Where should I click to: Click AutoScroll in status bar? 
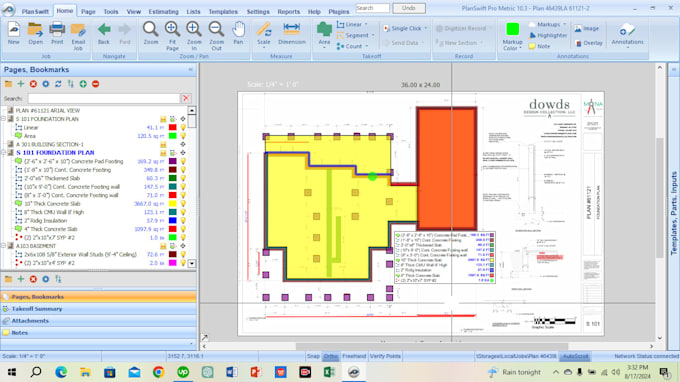click(575, 356)
